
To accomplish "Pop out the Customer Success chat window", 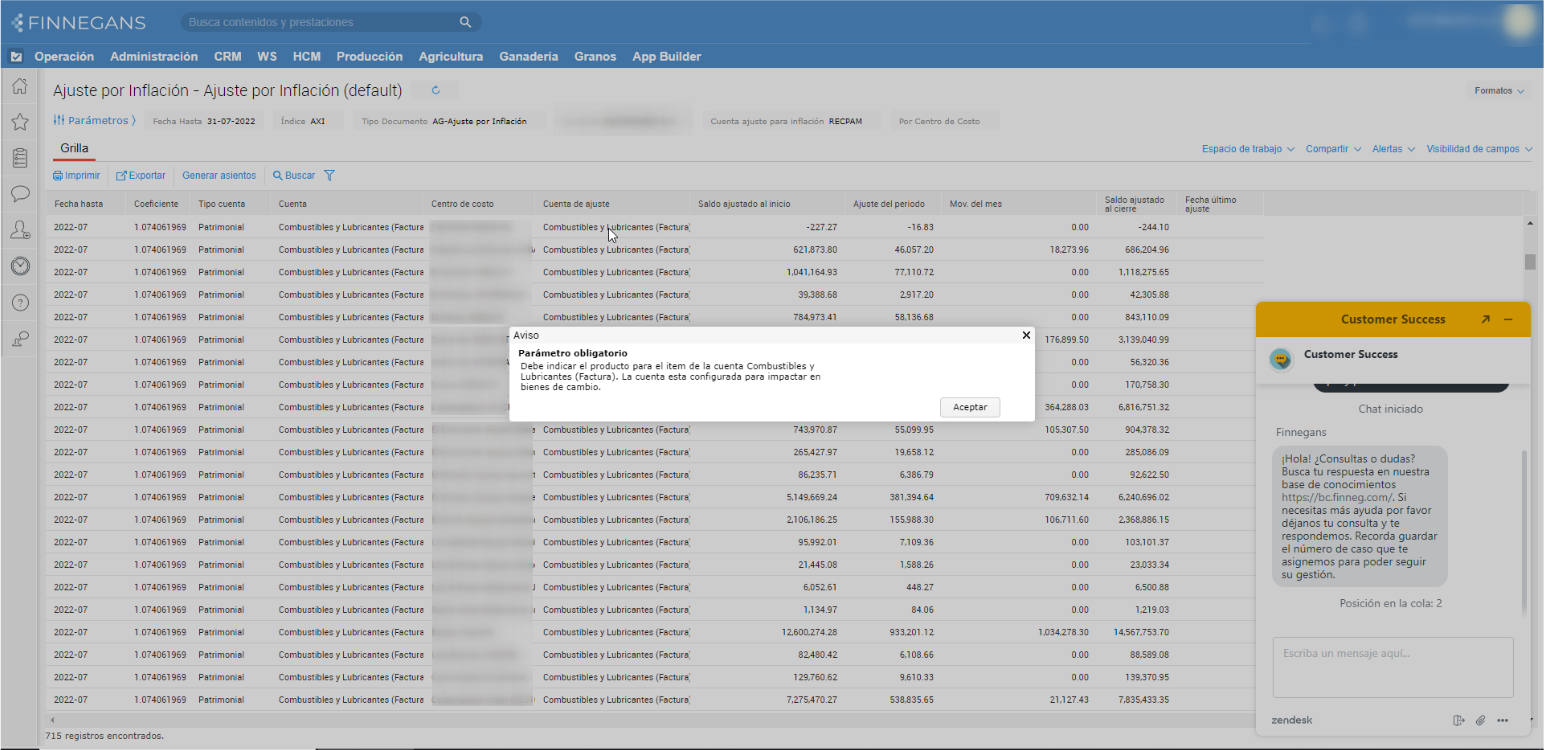I will (1485, 319).
